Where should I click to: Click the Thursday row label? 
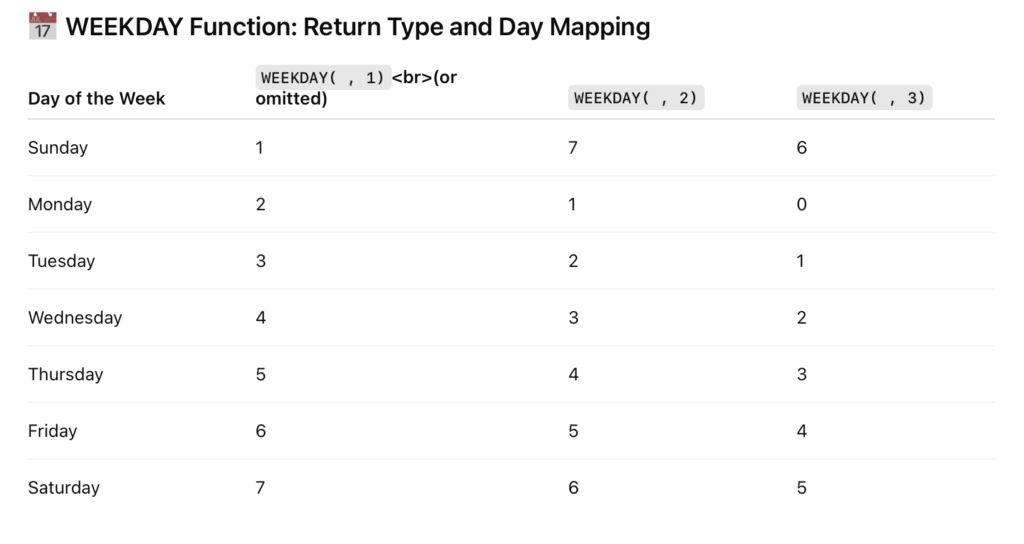click(66, 374)
